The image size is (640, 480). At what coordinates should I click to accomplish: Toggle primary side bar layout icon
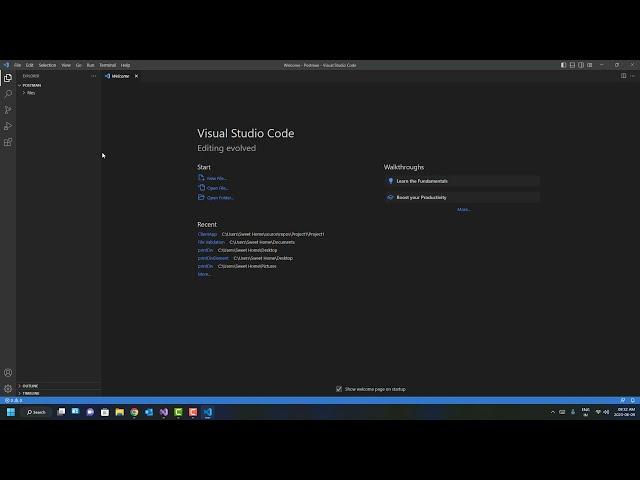pyautogui.click(x=563, y=65)
